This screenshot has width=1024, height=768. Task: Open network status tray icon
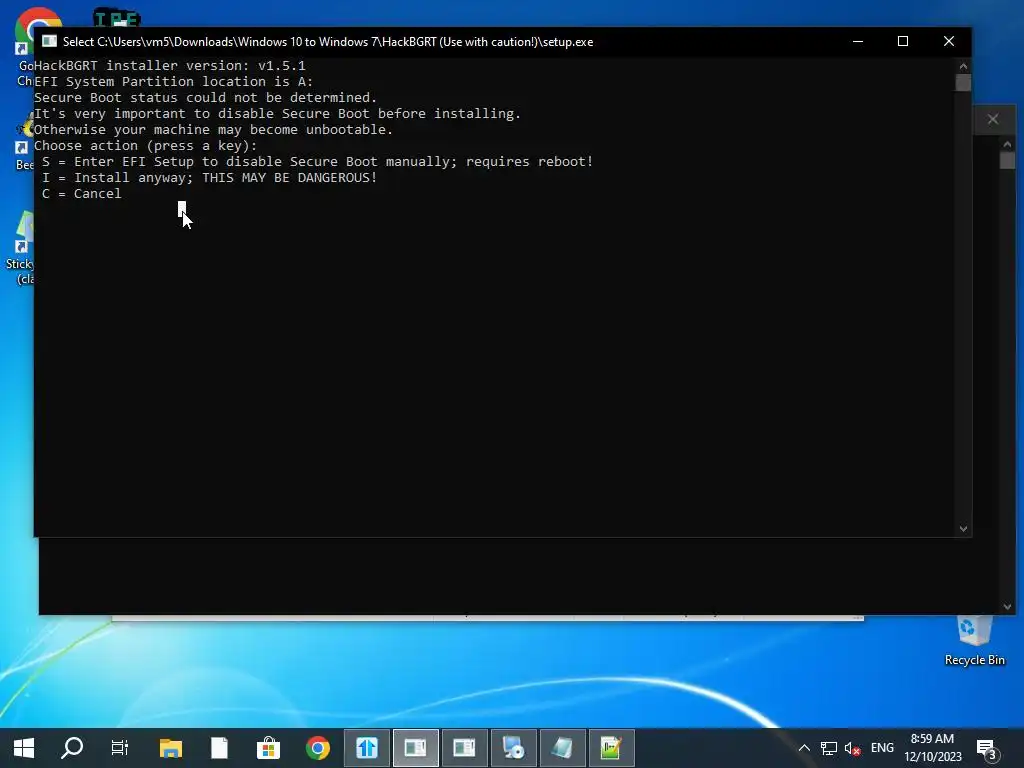(829, 748)
